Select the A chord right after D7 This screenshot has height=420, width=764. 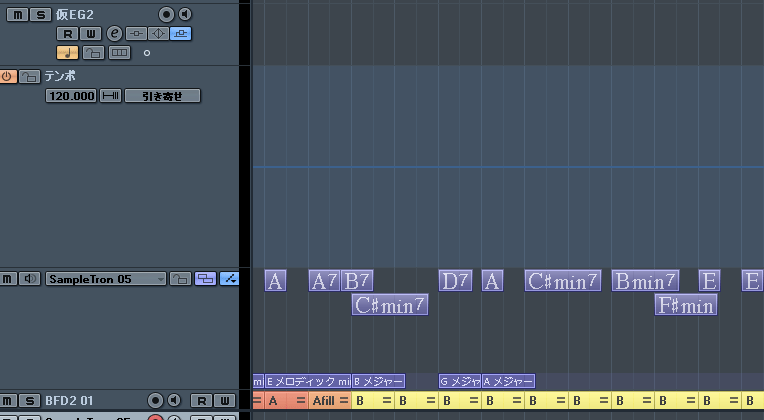pos(493,281)
